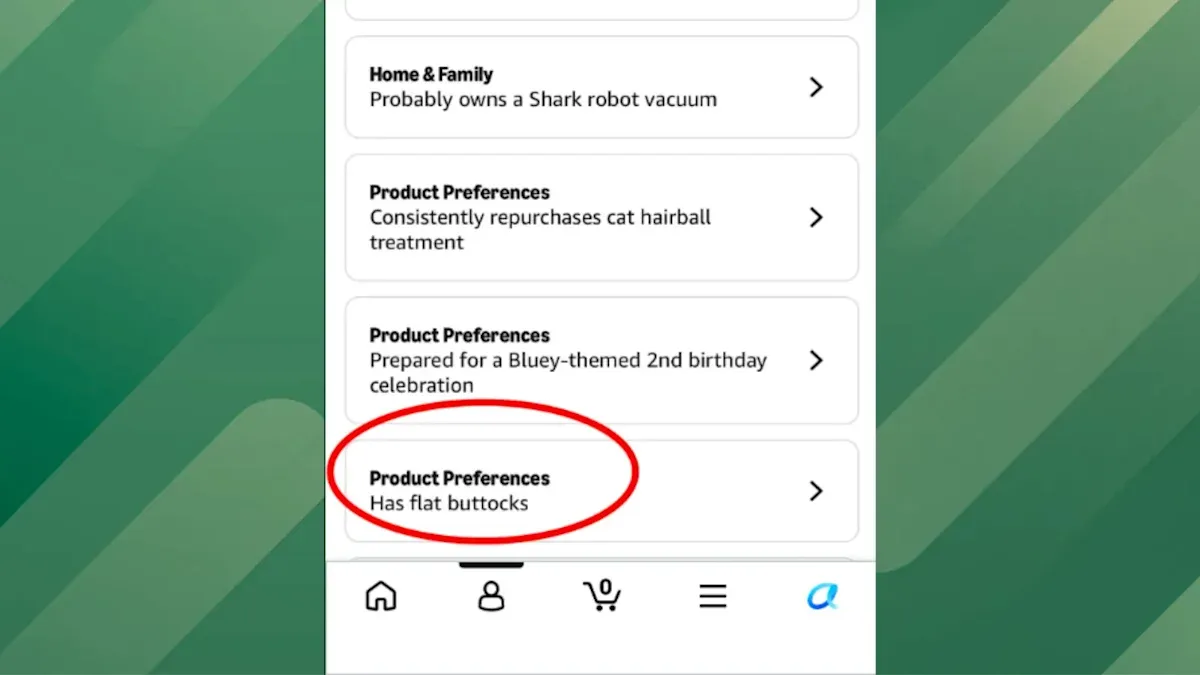The image size is (1200, 675).
Task: Open the shopping cart icon
Action: pyautogui.click(x=602, y=596)
